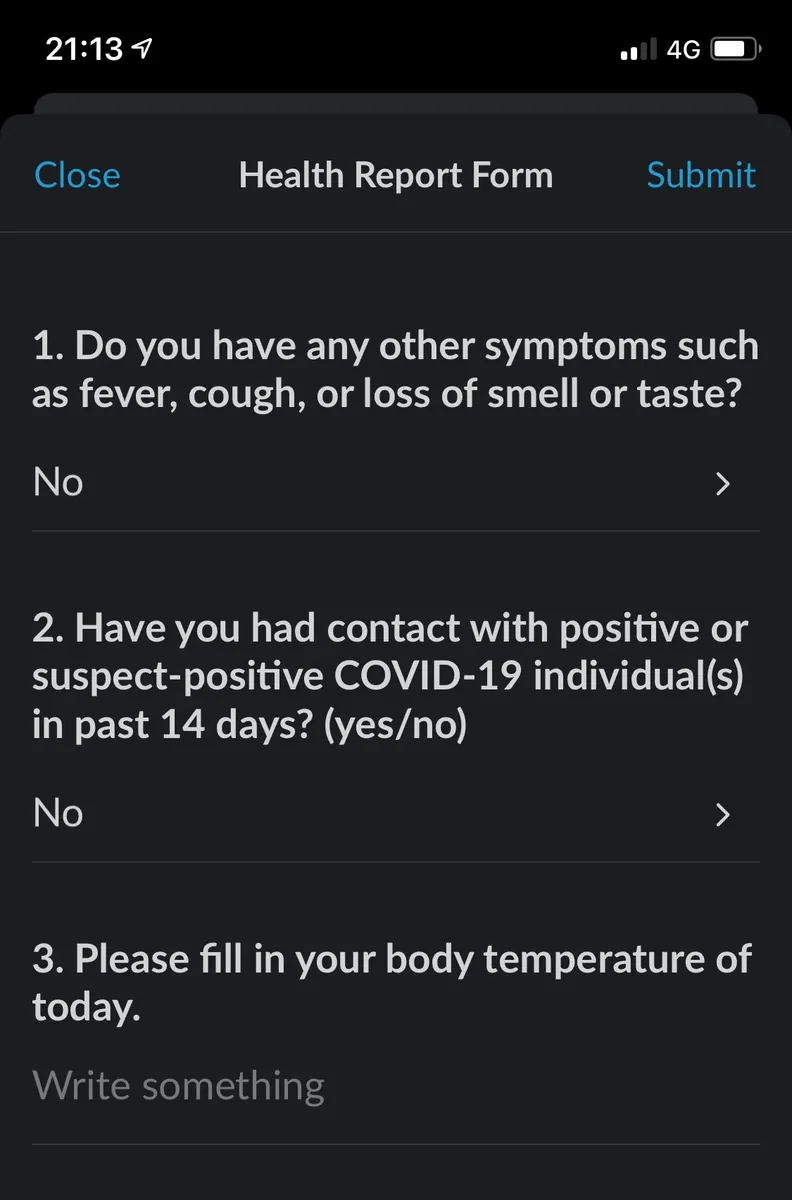
Task: Expand COVID-19 contact answer chevron
Action: [724, 816]
